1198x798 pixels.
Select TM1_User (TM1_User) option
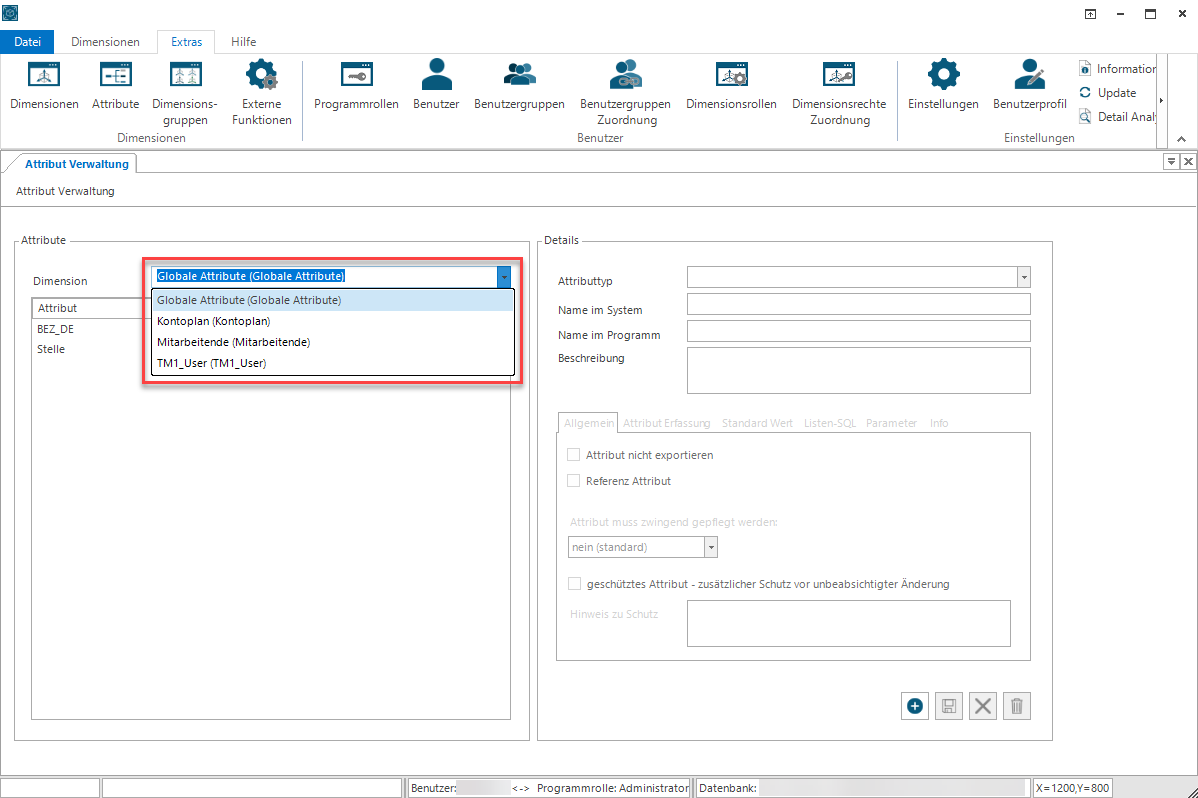pos(333,363)
